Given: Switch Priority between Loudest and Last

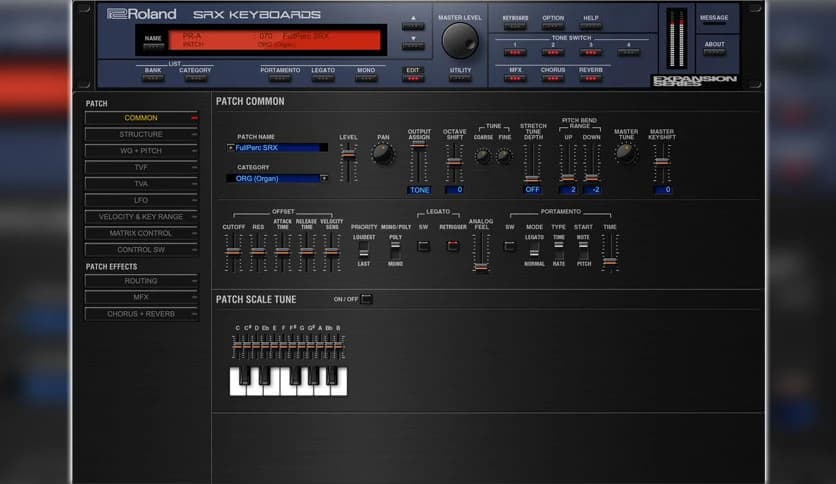Looking at the screenshot, I should [364, 250].
